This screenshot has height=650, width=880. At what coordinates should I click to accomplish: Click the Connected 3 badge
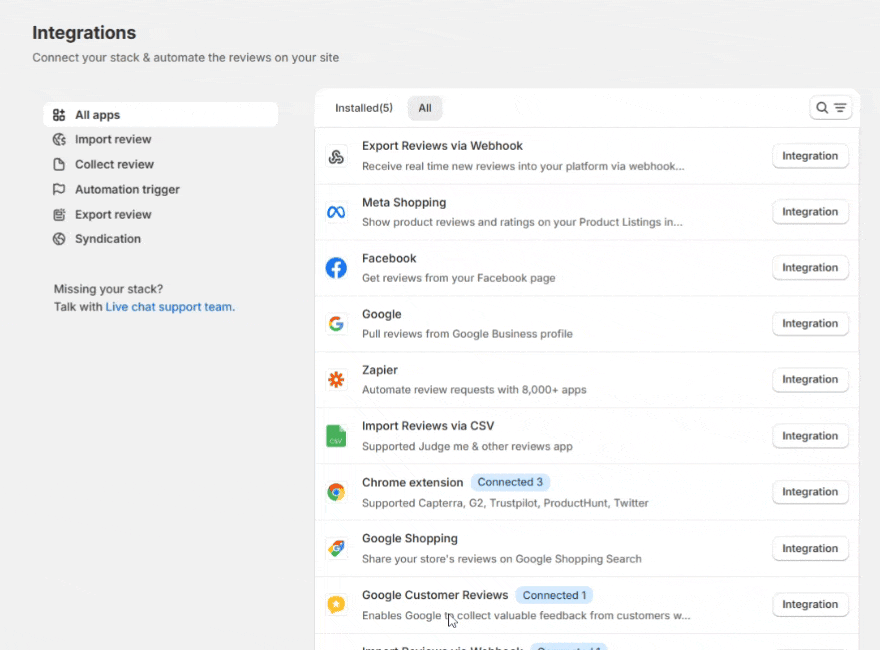click(x=510, y=482)
